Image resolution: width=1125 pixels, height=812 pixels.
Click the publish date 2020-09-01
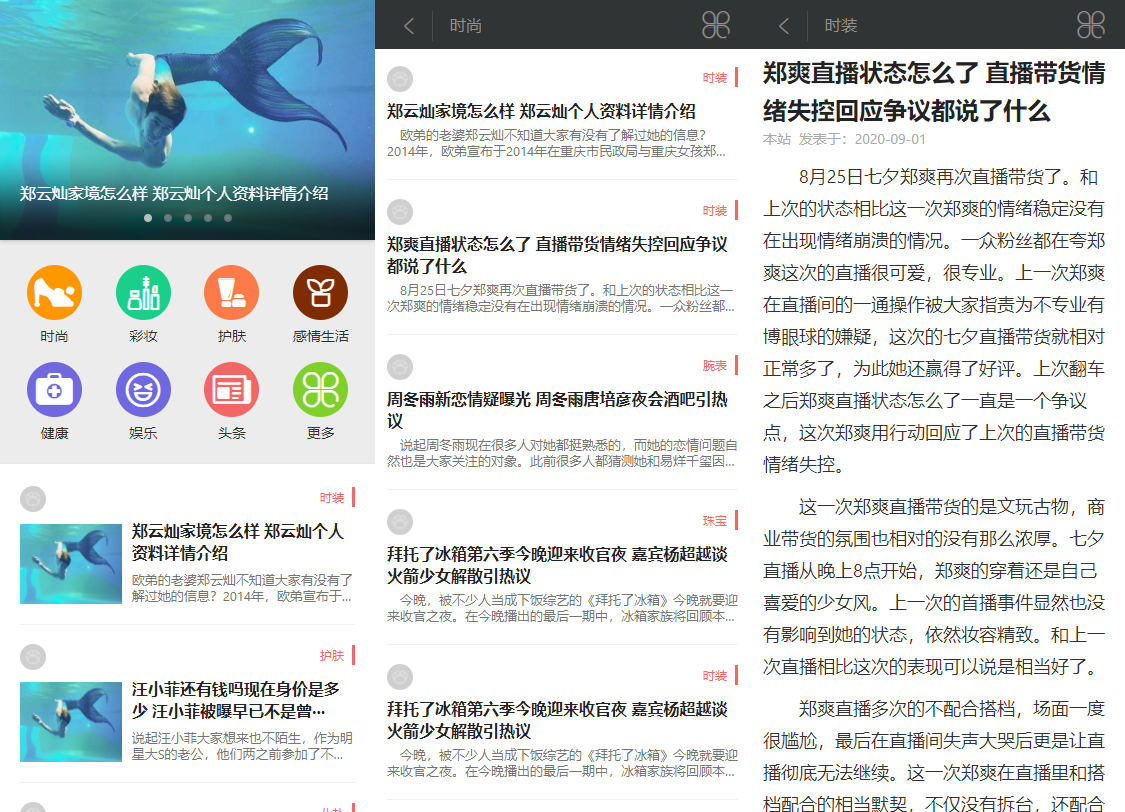coord(890,139)
